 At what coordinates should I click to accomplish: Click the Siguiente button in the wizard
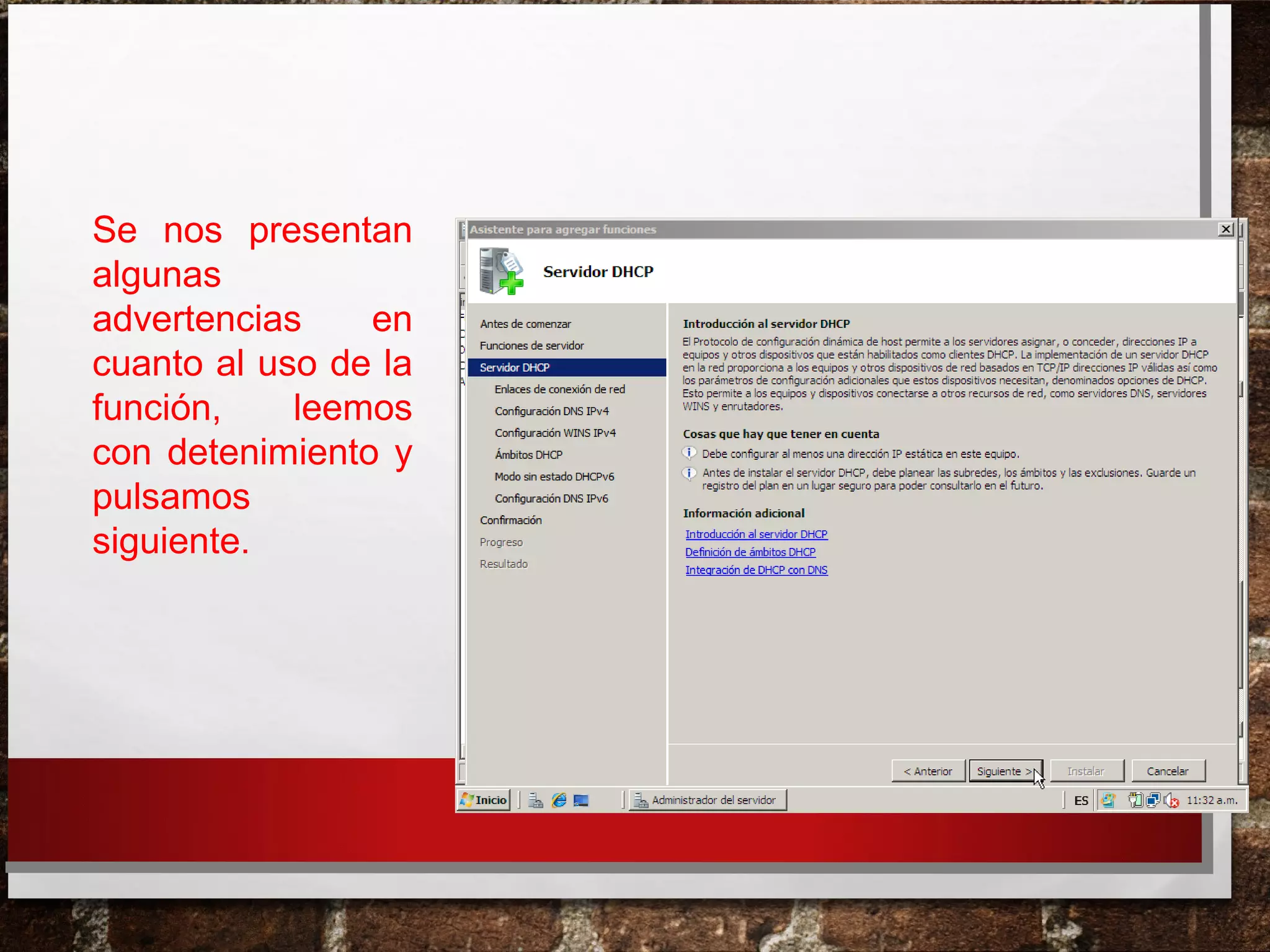(x=1005, y=771)
